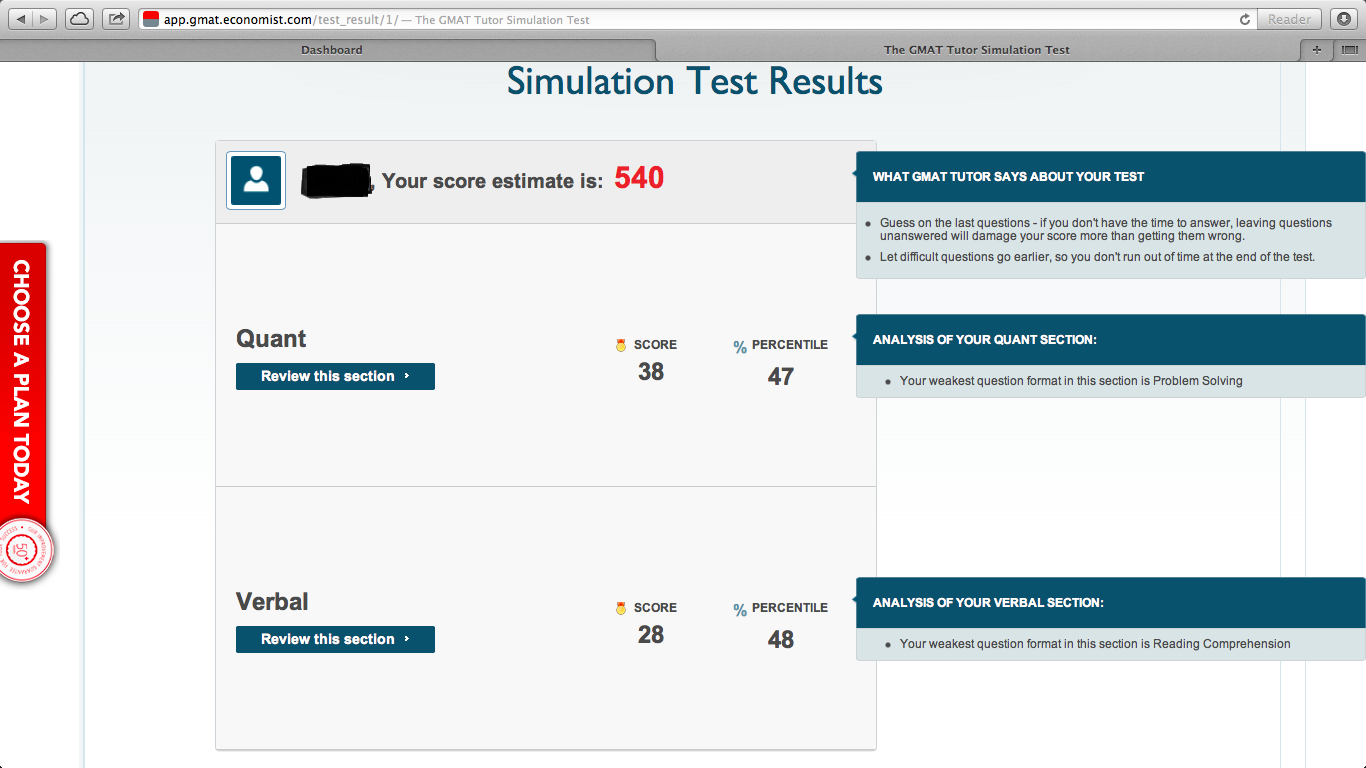Click the Verbal section title
This screenshot has width=1366, height=768.
tap(272, 602)
